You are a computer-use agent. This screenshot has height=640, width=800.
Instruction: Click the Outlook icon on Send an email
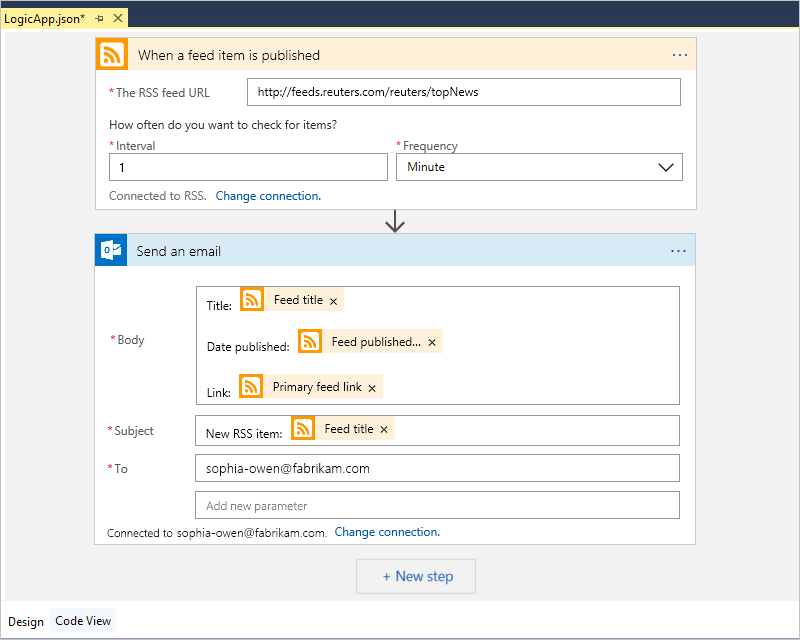pos(111,250)
